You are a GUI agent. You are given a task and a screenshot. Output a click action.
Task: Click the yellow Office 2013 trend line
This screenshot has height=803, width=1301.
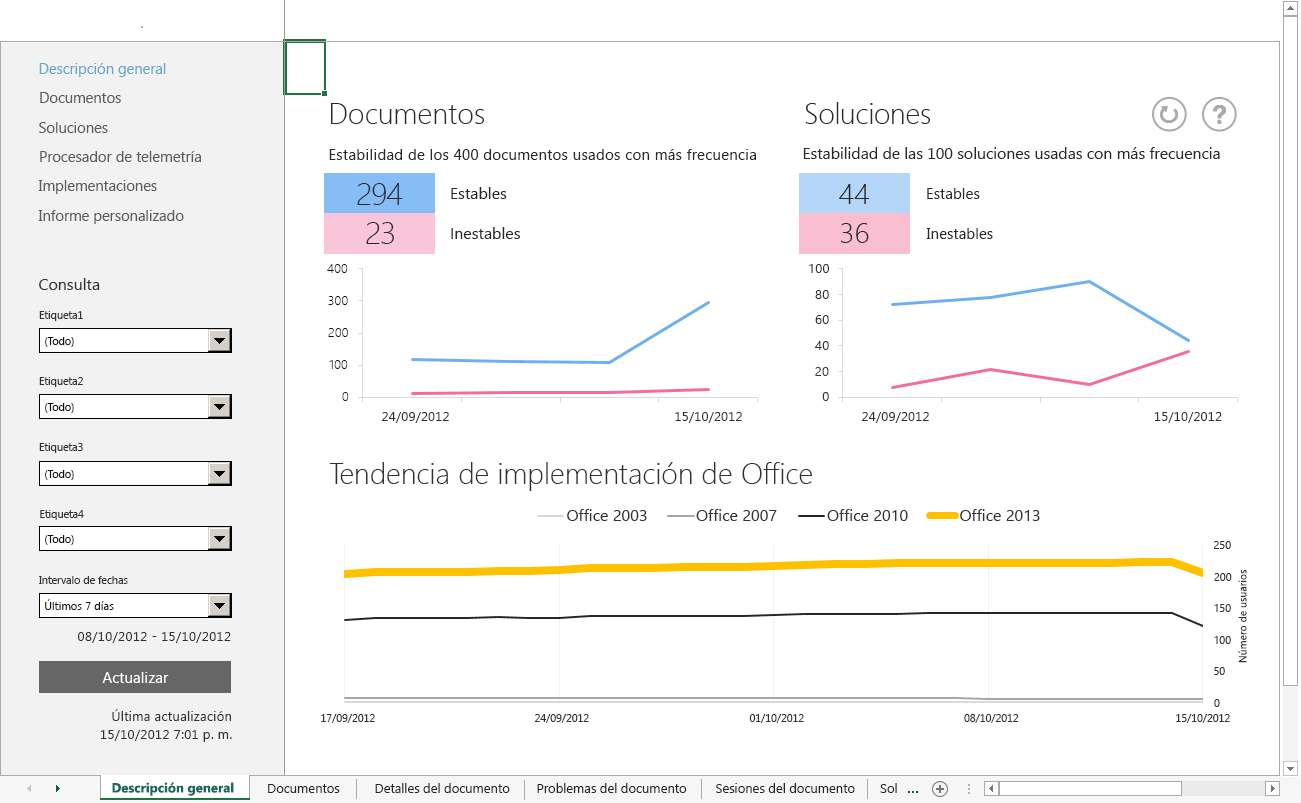click(x=773, y=566)
